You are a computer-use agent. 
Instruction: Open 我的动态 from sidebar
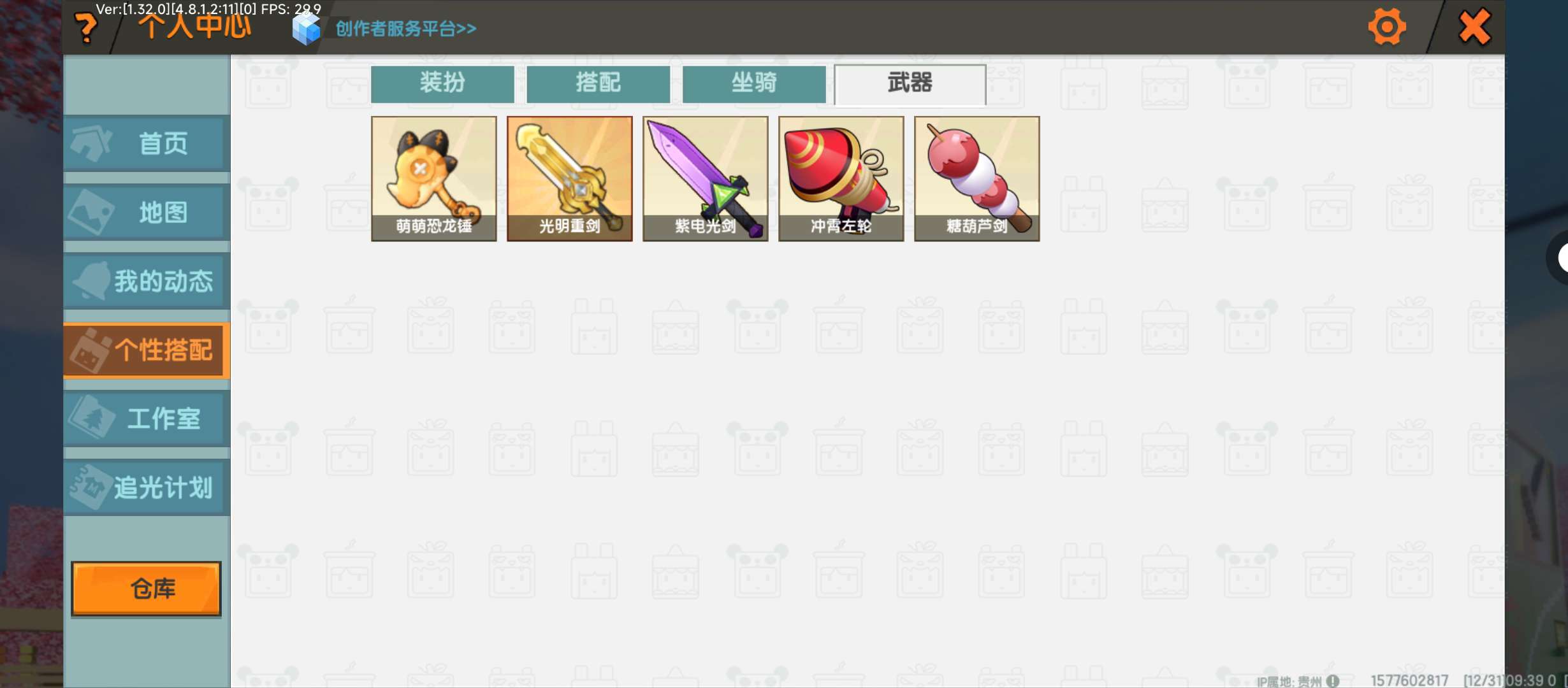pyautogui.click(x=147, y=281)
